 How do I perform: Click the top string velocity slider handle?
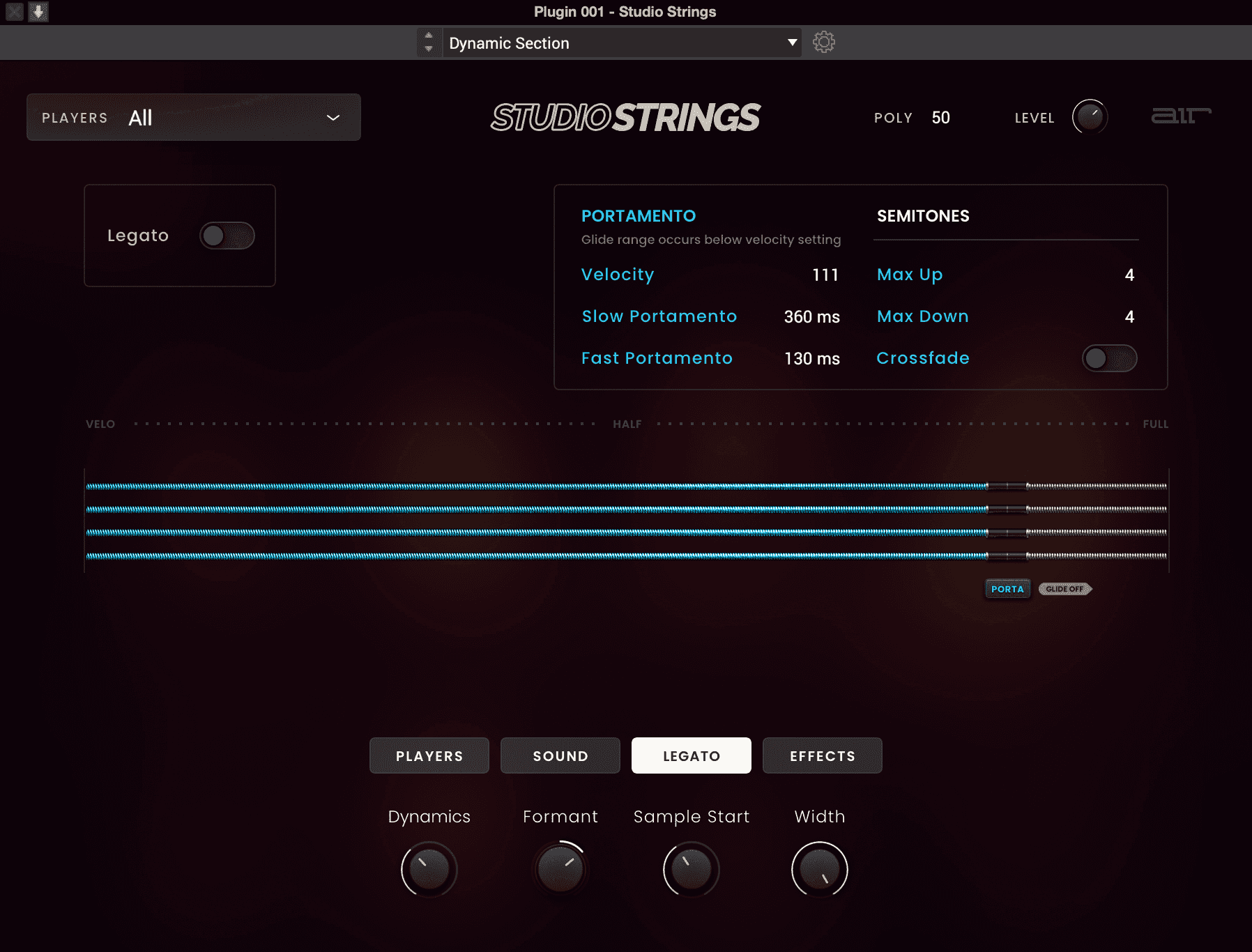click(1007, 486)
